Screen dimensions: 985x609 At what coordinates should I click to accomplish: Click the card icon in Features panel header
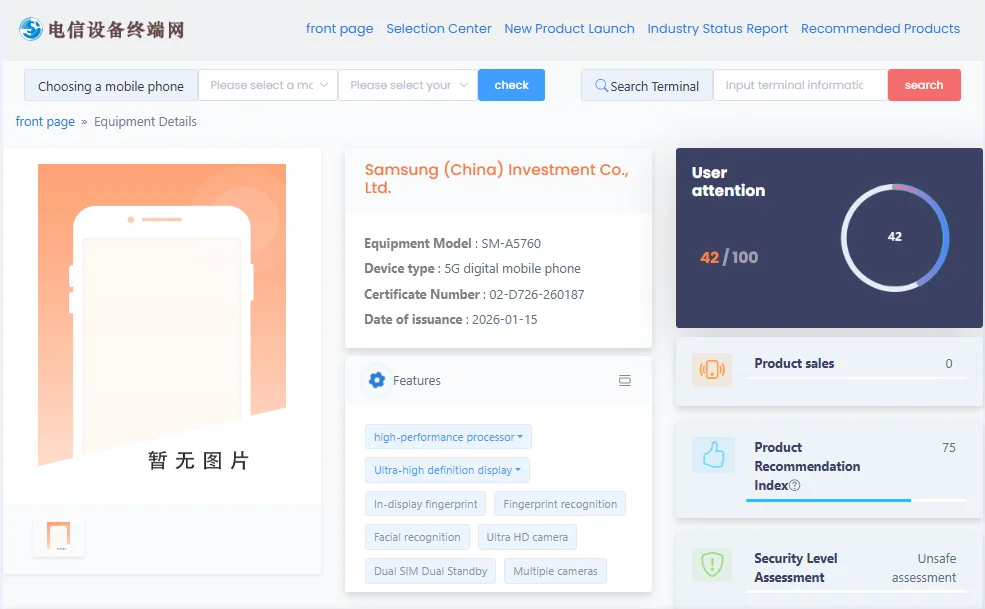pos(624,380)
